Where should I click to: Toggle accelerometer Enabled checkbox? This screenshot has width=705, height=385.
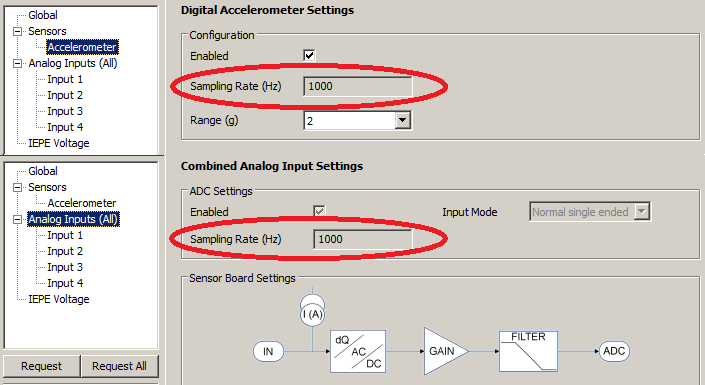tap(309, 55)
